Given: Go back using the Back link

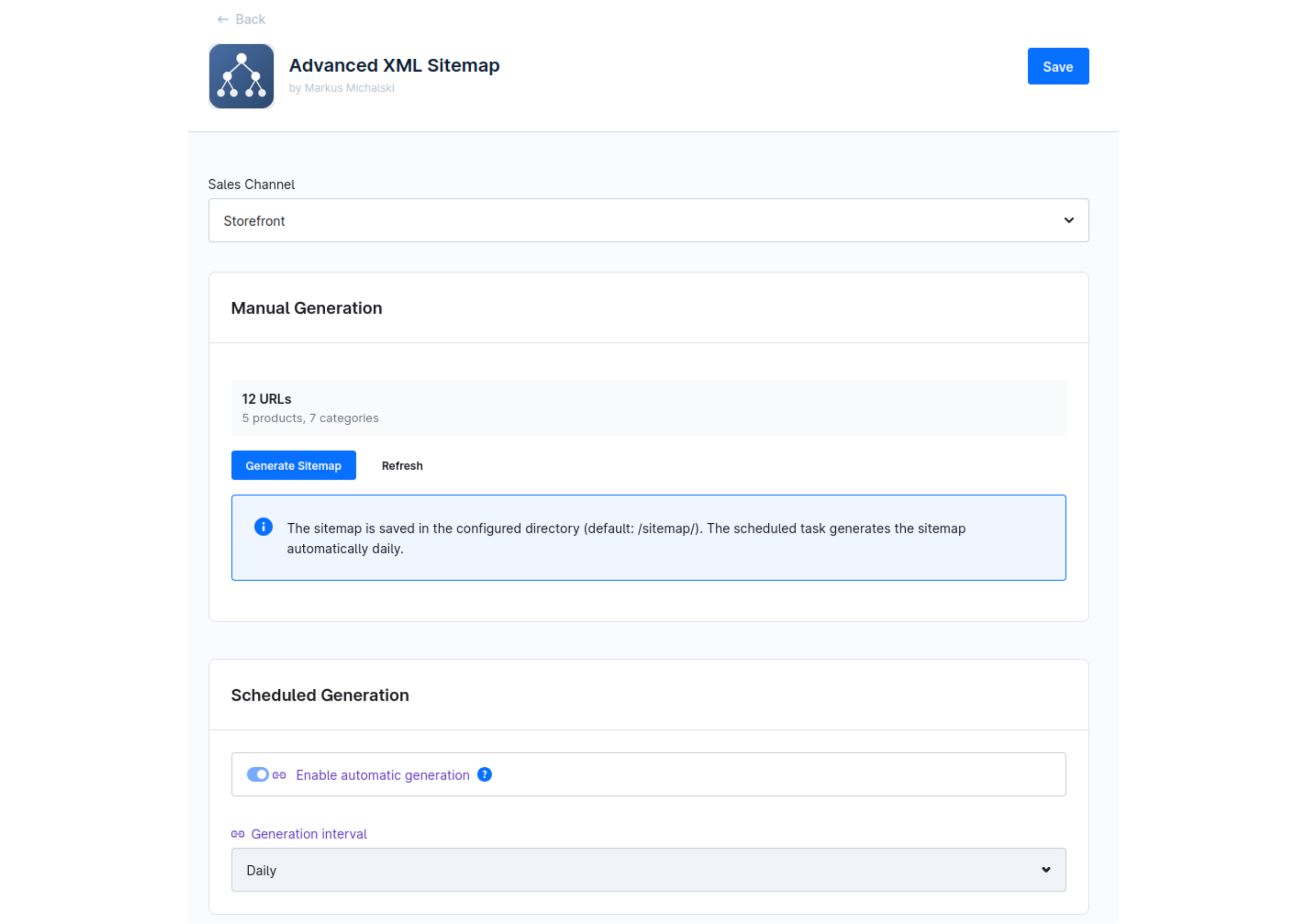Looking at the screenshot, I should 241,19.
